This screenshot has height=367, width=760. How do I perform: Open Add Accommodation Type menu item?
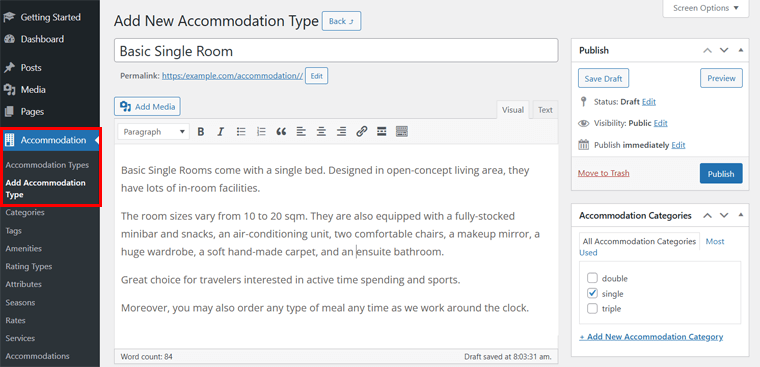(45, 189)
